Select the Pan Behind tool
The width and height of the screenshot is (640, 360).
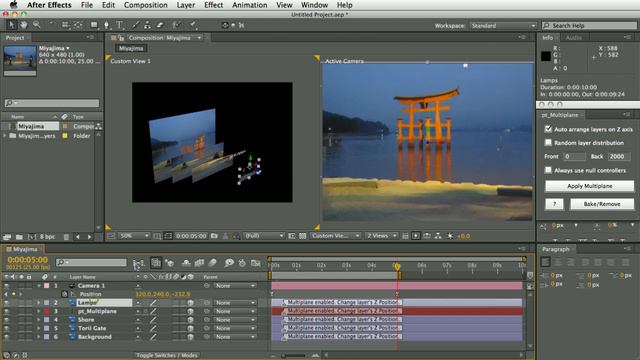[78, 25]
